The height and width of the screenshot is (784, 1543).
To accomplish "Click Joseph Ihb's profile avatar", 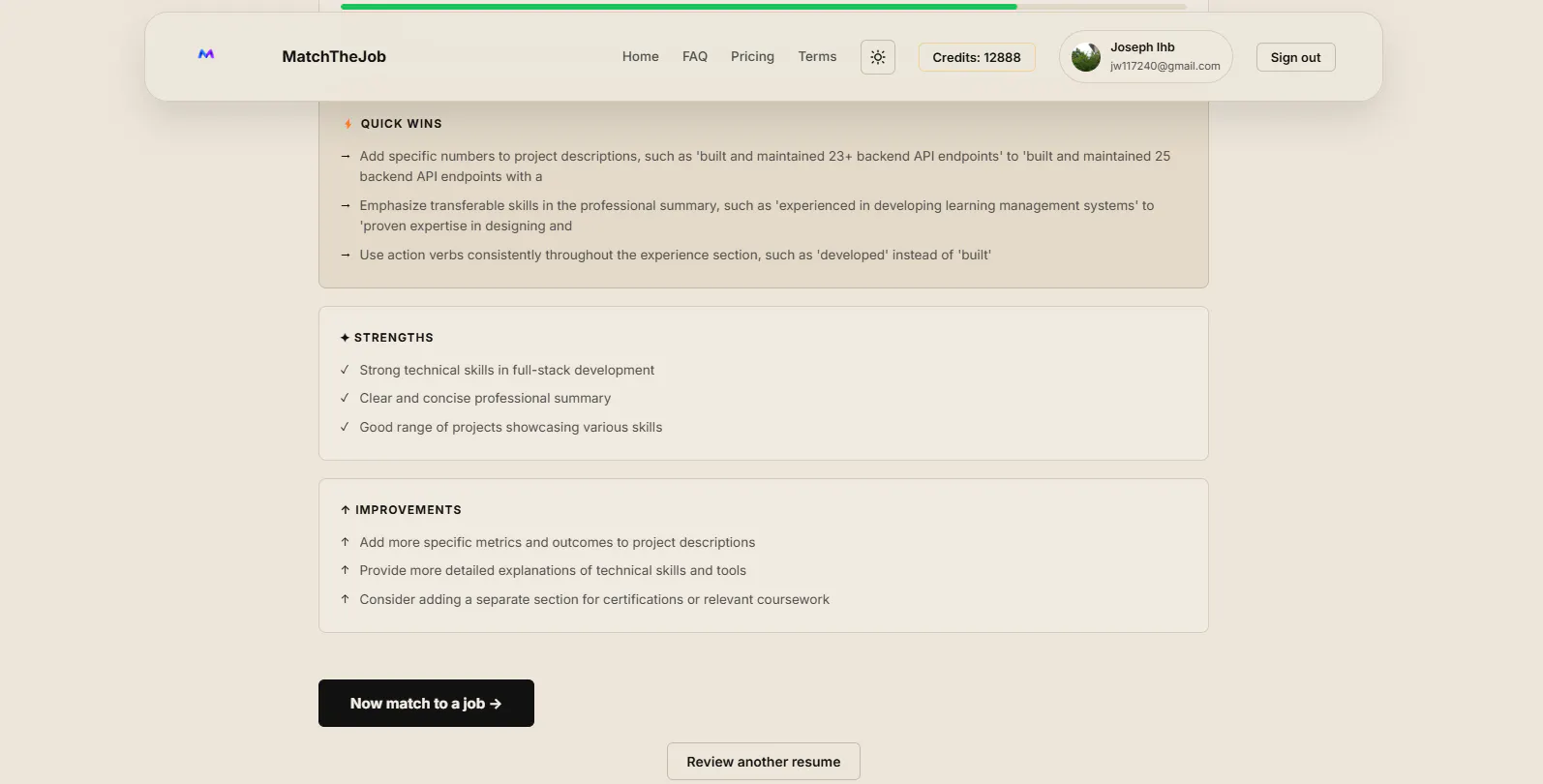I will tap(1086, 57).
